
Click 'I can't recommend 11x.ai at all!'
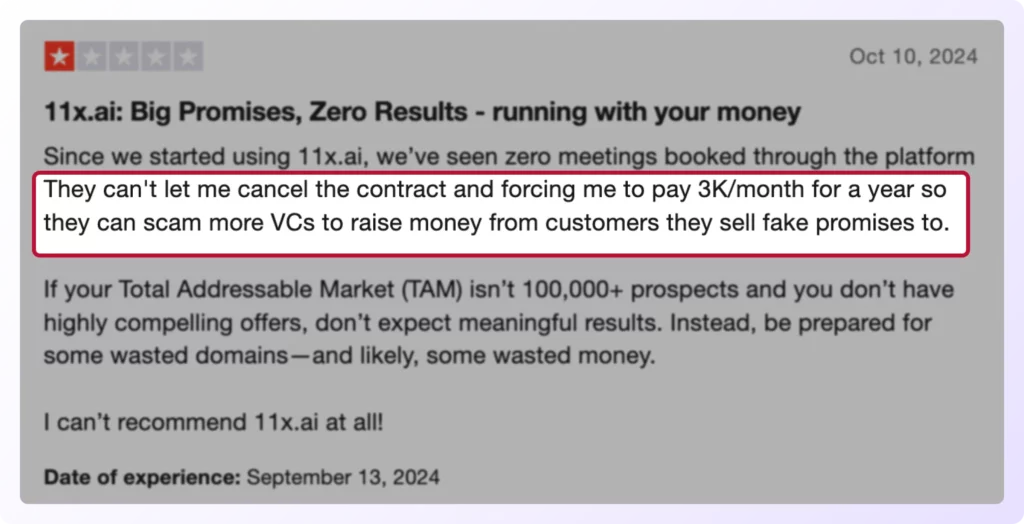click(214, 422)
